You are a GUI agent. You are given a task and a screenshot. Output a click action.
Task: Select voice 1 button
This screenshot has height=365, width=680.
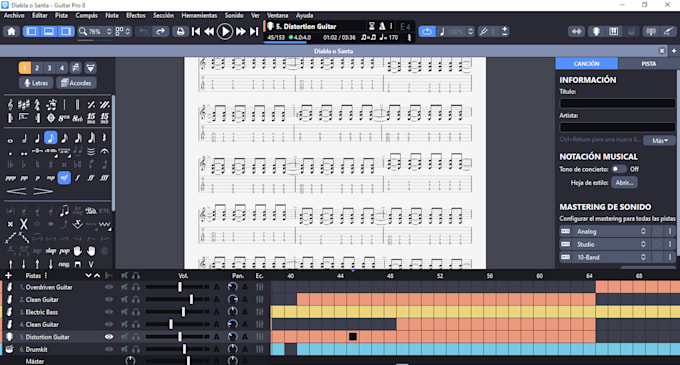[x=25, y=68]
